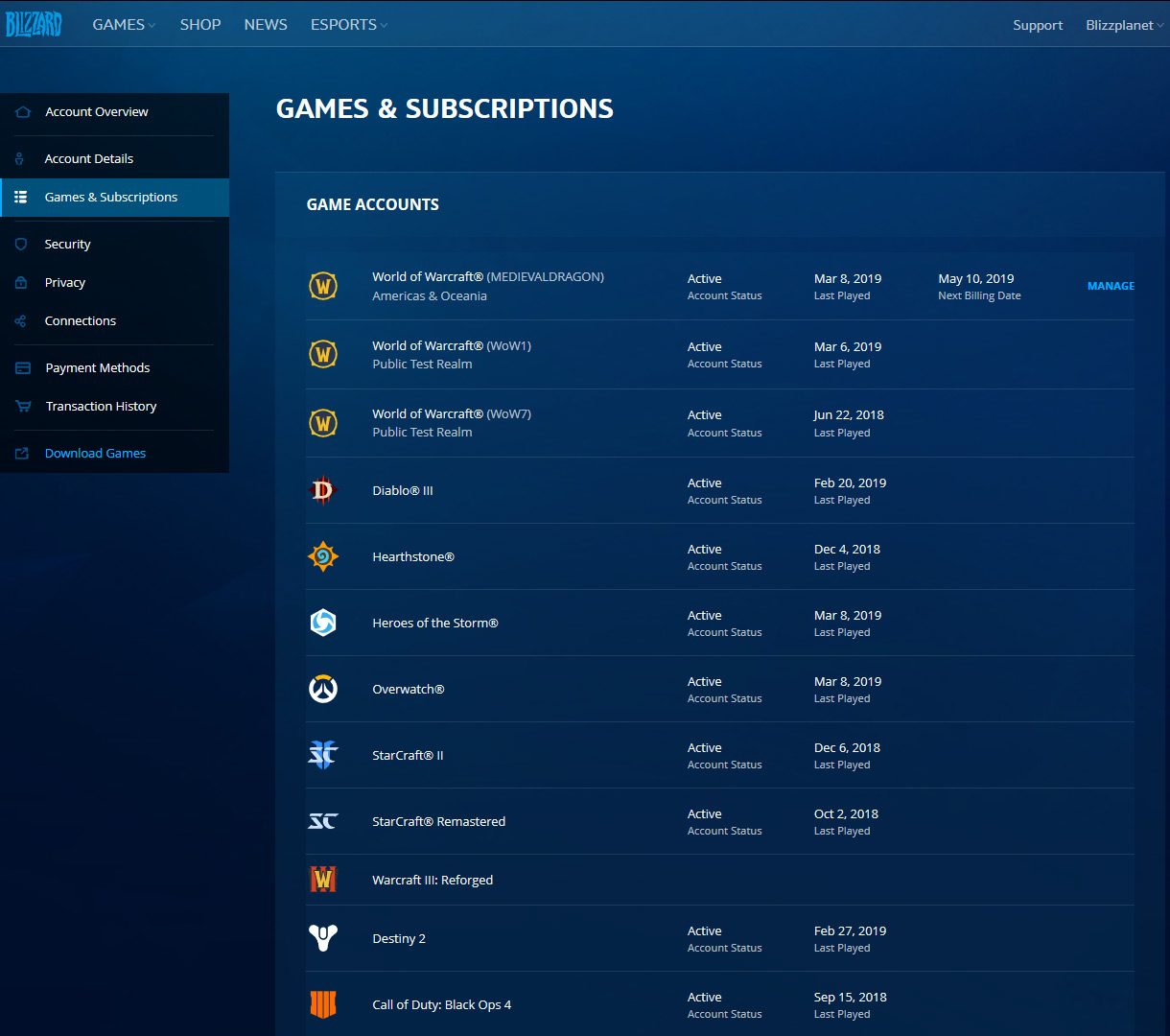Click the Privacy lock icon

click(x=20, y=283)
